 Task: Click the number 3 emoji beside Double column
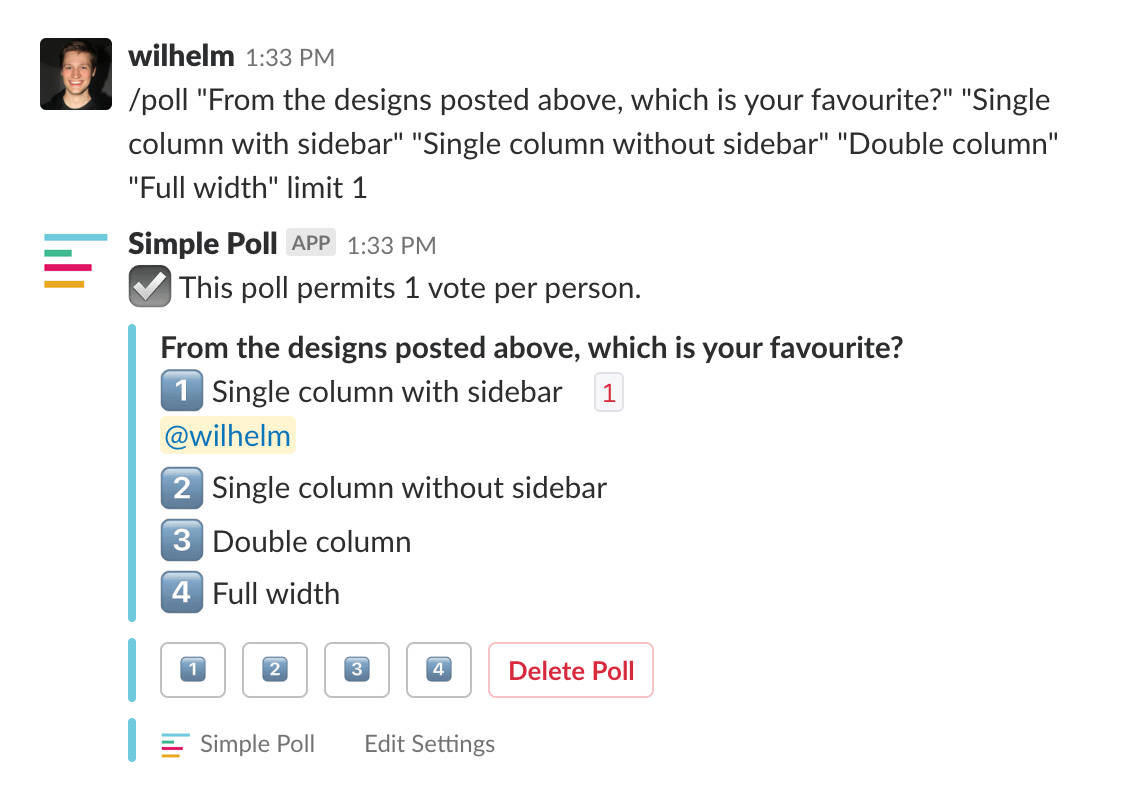point(181,540)
